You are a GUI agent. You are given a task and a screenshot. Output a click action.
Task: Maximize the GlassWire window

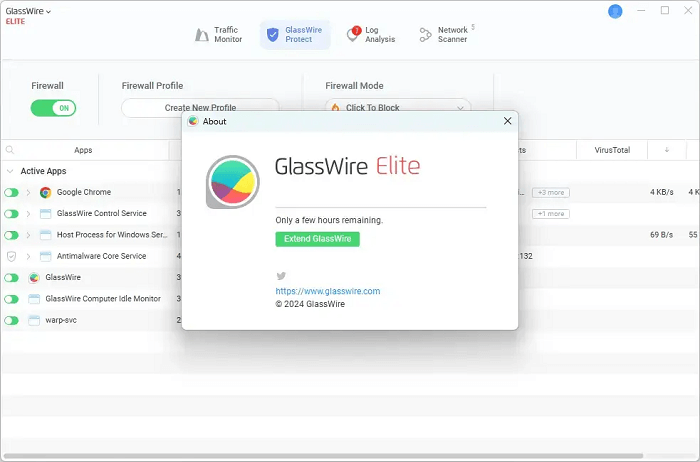tap(665, 10)
